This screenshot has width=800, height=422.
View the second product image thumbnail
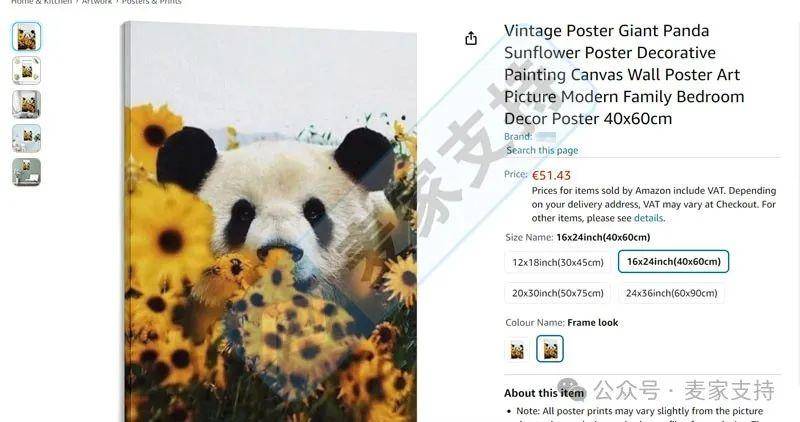[x=27, y=71]
